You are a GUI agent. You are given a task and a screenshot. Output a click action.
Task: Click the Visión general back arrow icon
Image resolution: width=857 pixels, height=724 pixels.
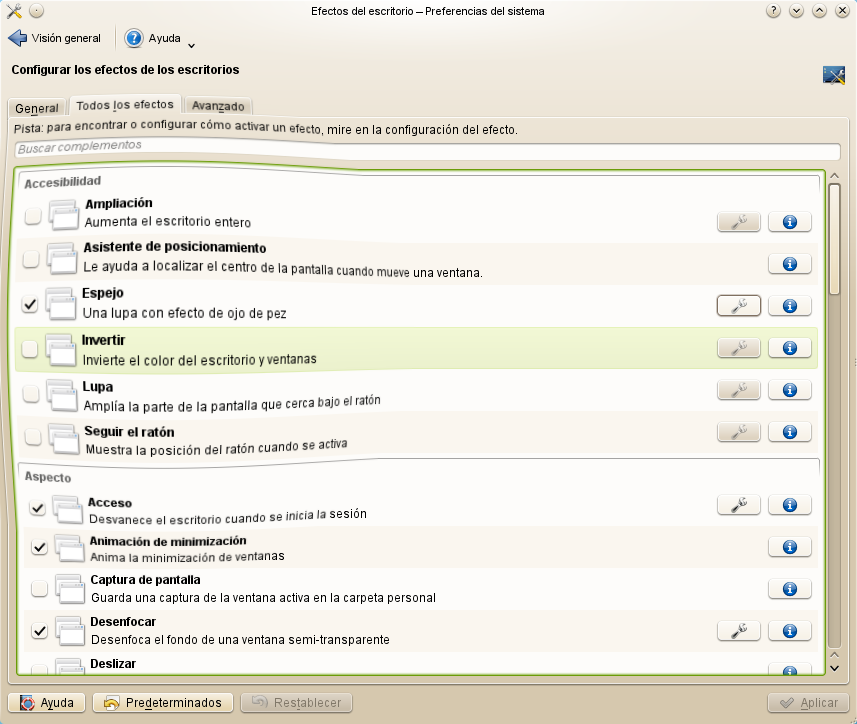pos(17,38)
